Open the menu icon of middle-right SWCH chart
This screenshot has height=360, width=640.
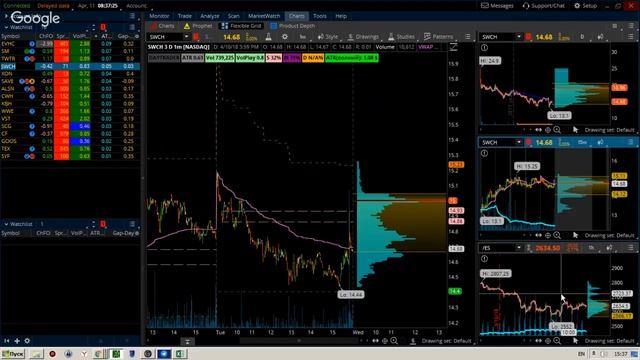[631, 142]
